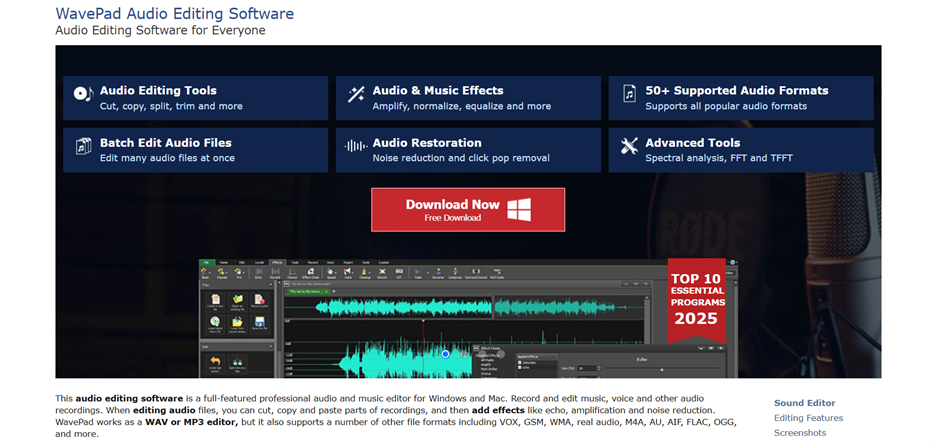Adjust the Echo gain slider in Effect Chain dialog

click(661, 369)
